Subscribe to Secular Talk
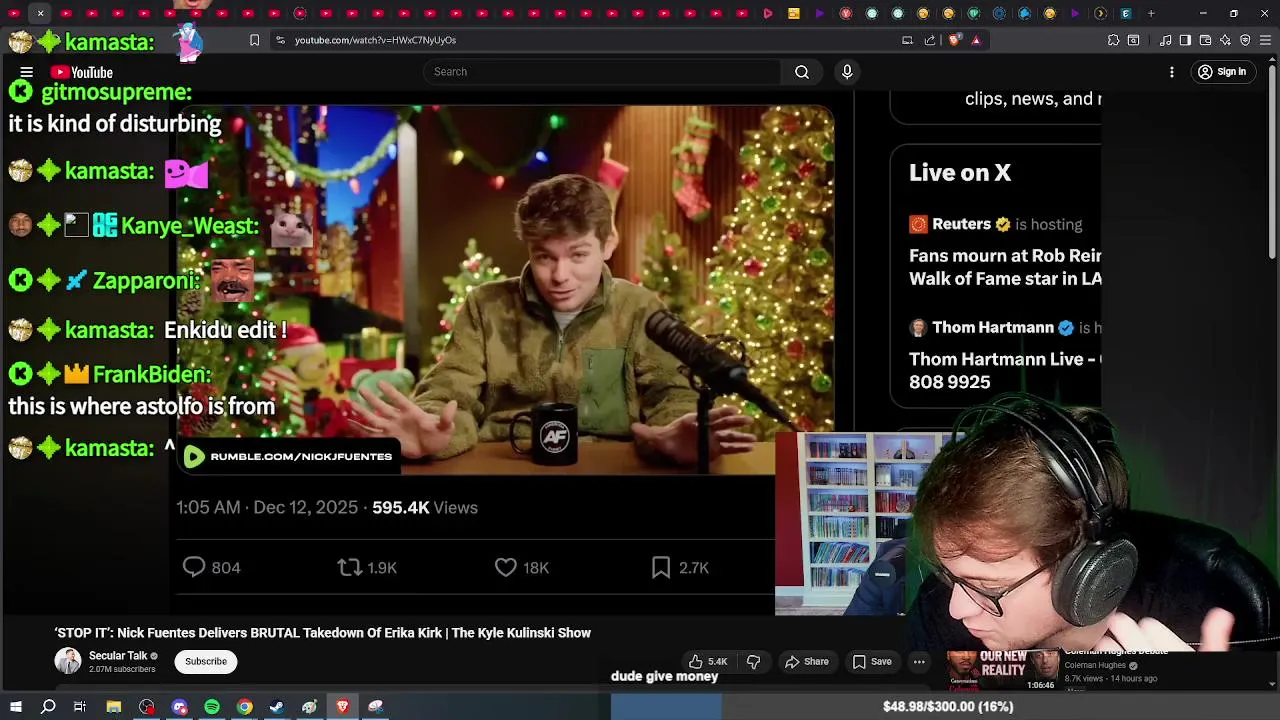 (x=206, y=661)
